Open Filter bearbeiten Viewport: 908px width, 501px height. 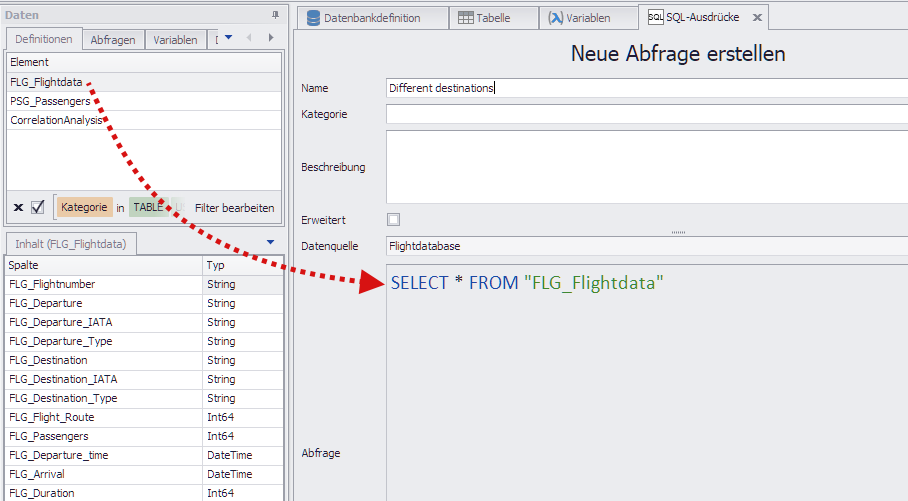pyautogui.click(x=235, y=208)
